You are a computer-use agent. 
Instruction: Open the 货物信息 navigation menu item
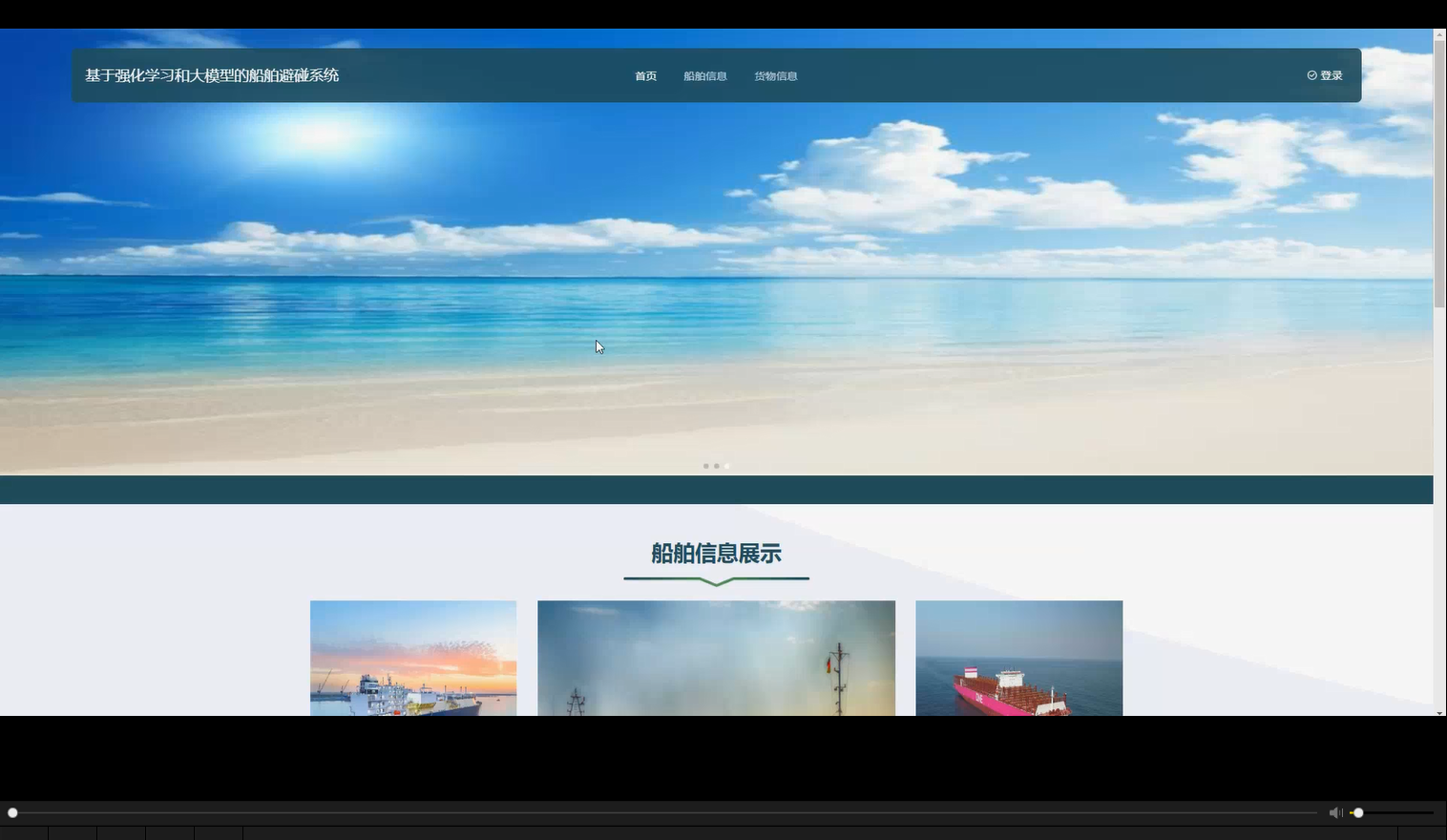click(776, 76)
